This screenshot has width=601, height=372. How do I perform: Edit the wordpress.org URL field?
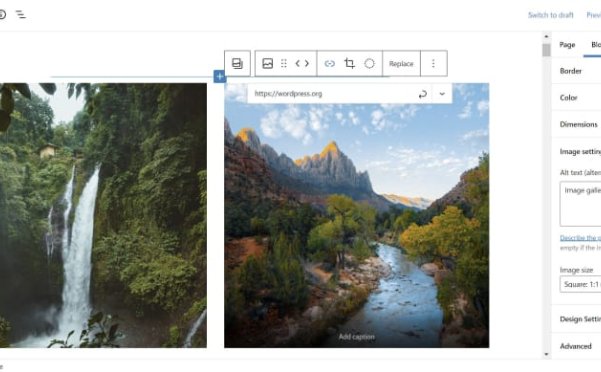332,94
